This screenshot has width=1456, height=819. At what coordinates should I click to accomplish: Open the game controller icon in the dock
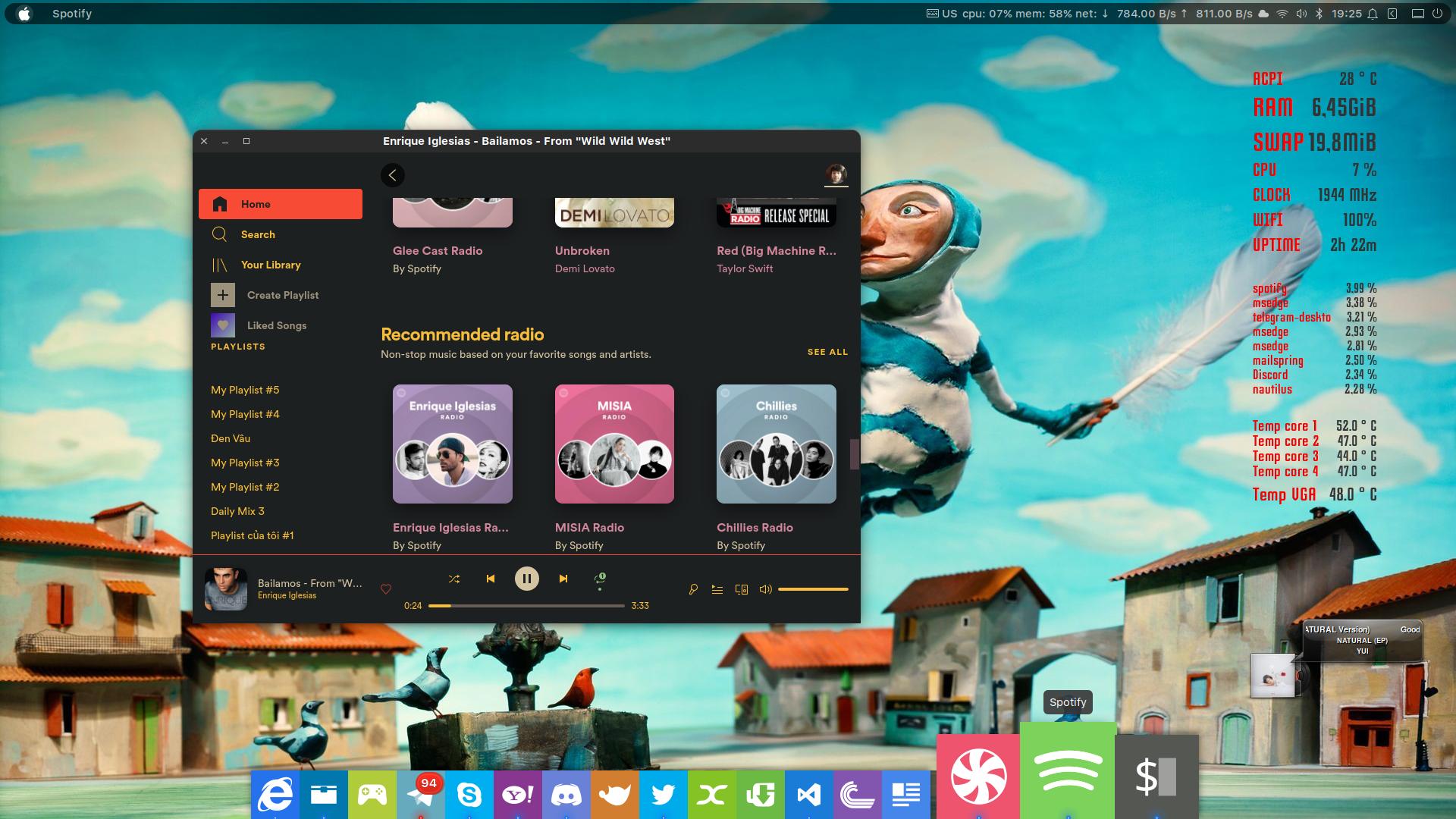coord(372,795)
